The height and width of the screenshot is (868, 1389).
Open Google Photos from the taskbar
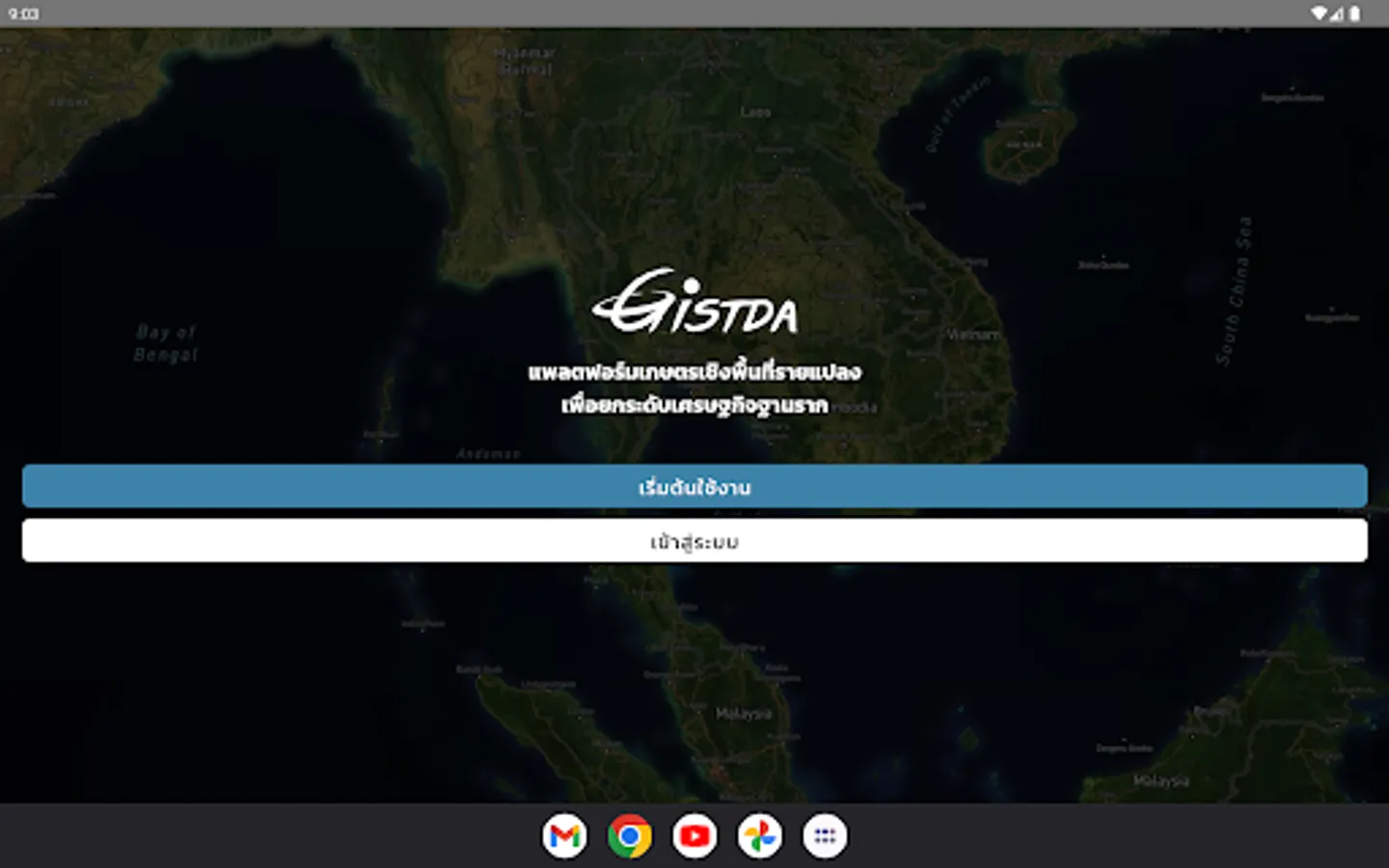point(760,836)
